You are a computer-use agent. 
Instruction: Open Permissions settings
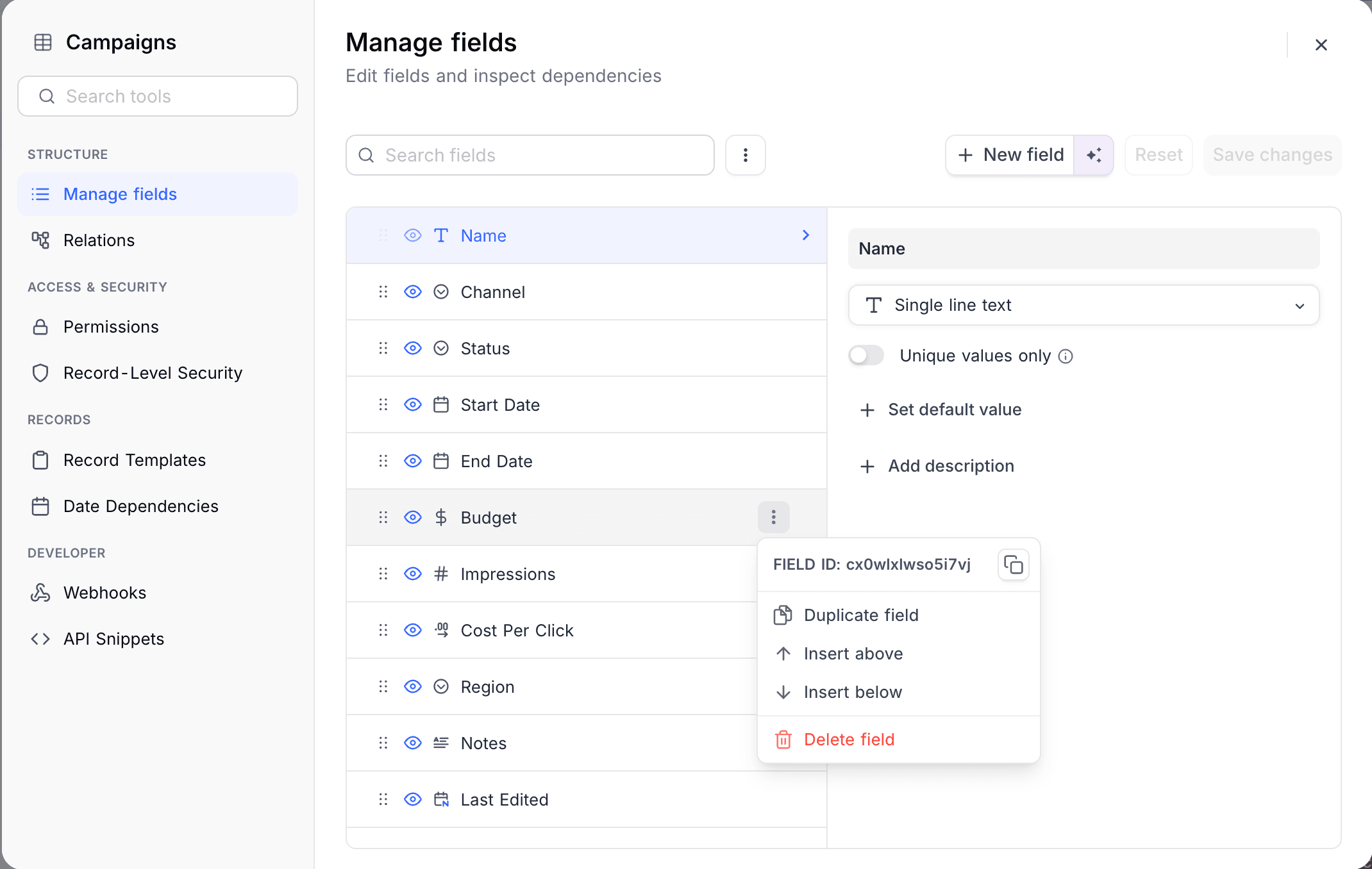[x=158, y=327]
